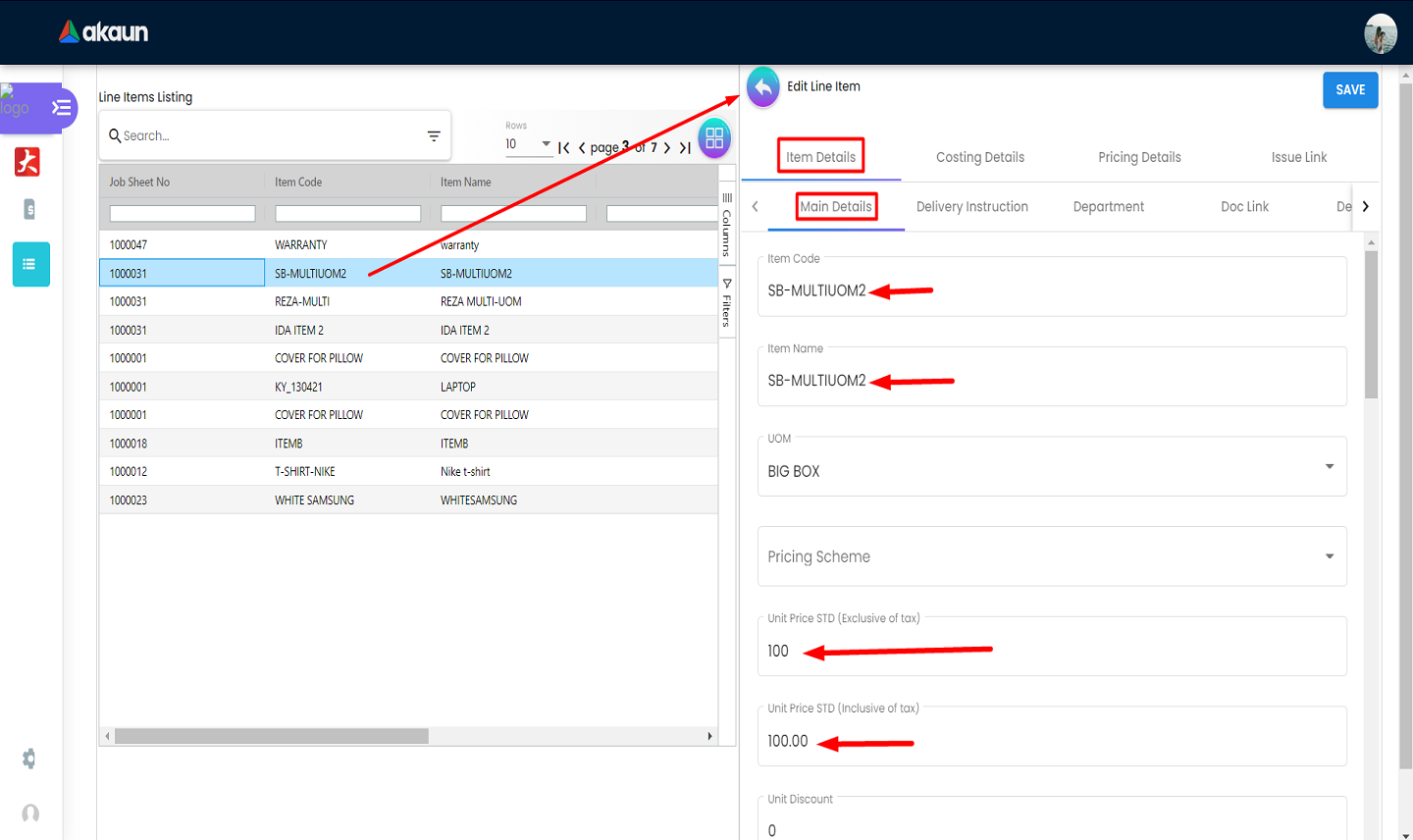
Task: Expand the UOM dropdown showing BIG BOX
Action: [1329, 467]
